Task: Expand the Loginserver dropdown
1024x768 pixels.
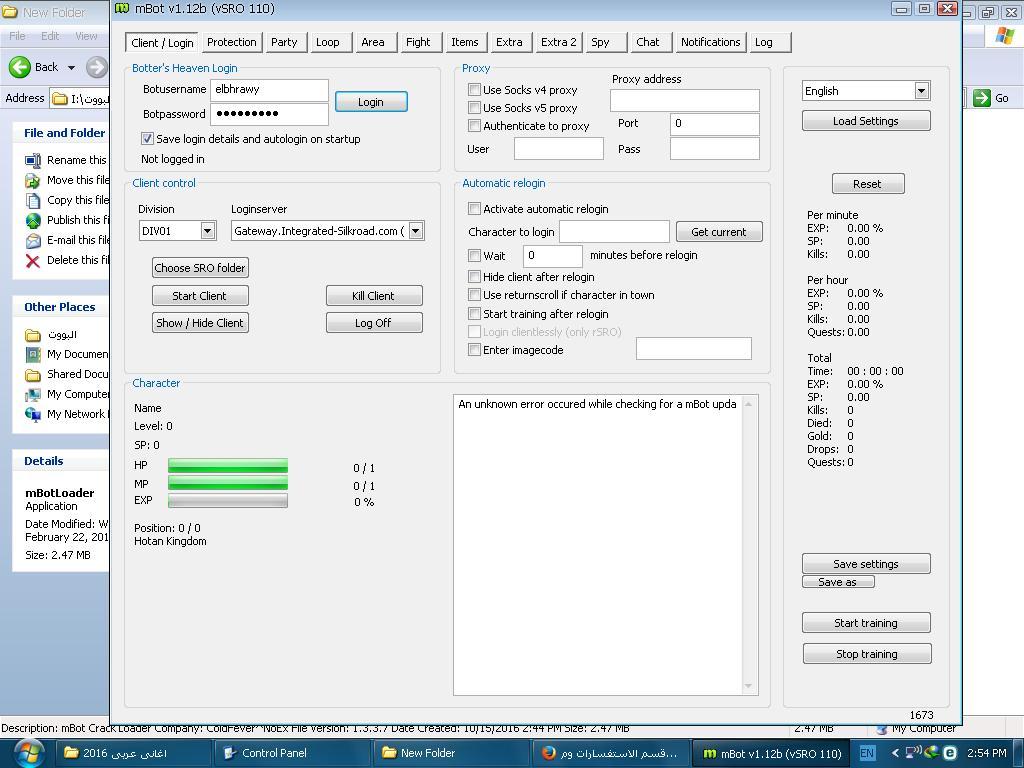Action: [415, 231]
